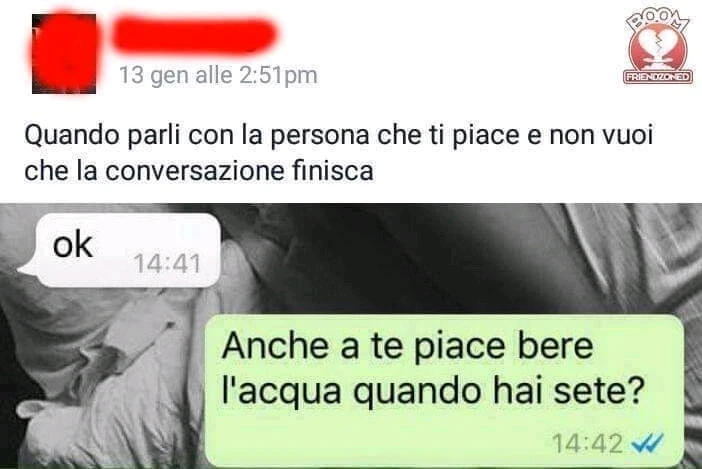Image resolution: width=702 pixels, height=469 pixels.
Task: Click the blue double check marks
Action: (647, 443)
